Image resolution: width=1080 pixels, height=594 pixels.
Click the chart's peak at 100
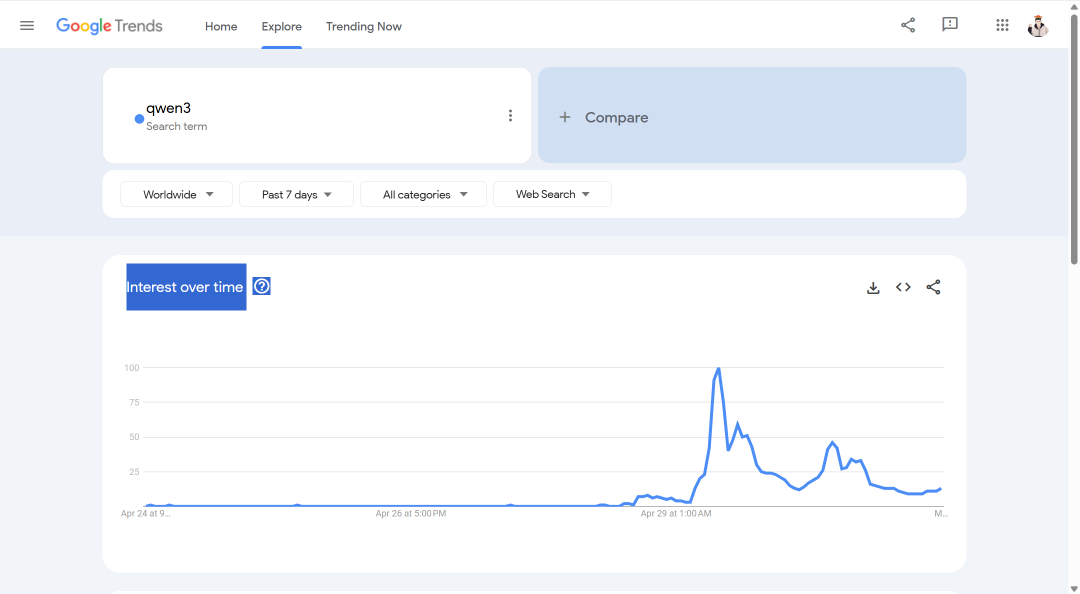tap(718, 369)
